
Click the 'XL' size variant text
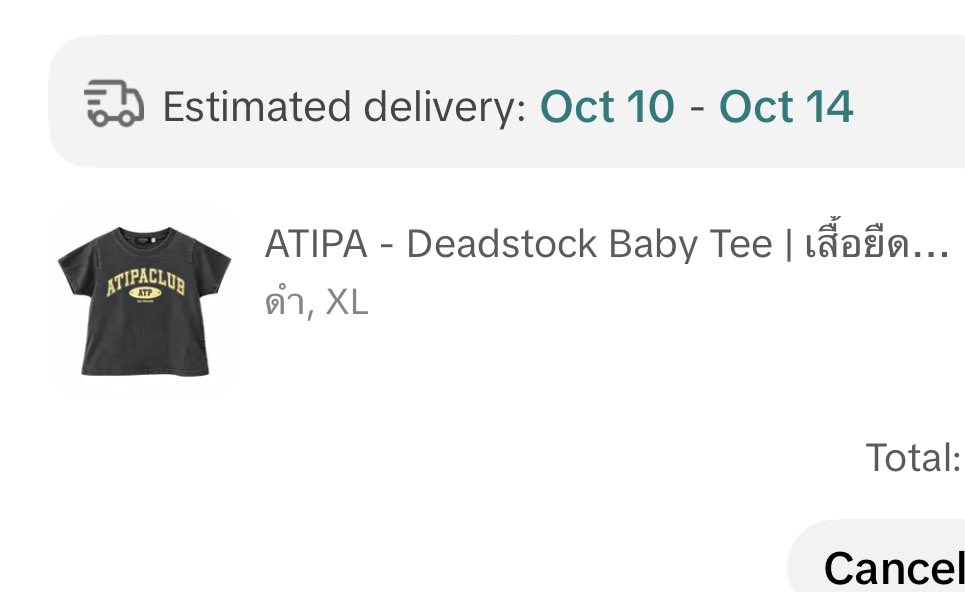click(346, 302)
